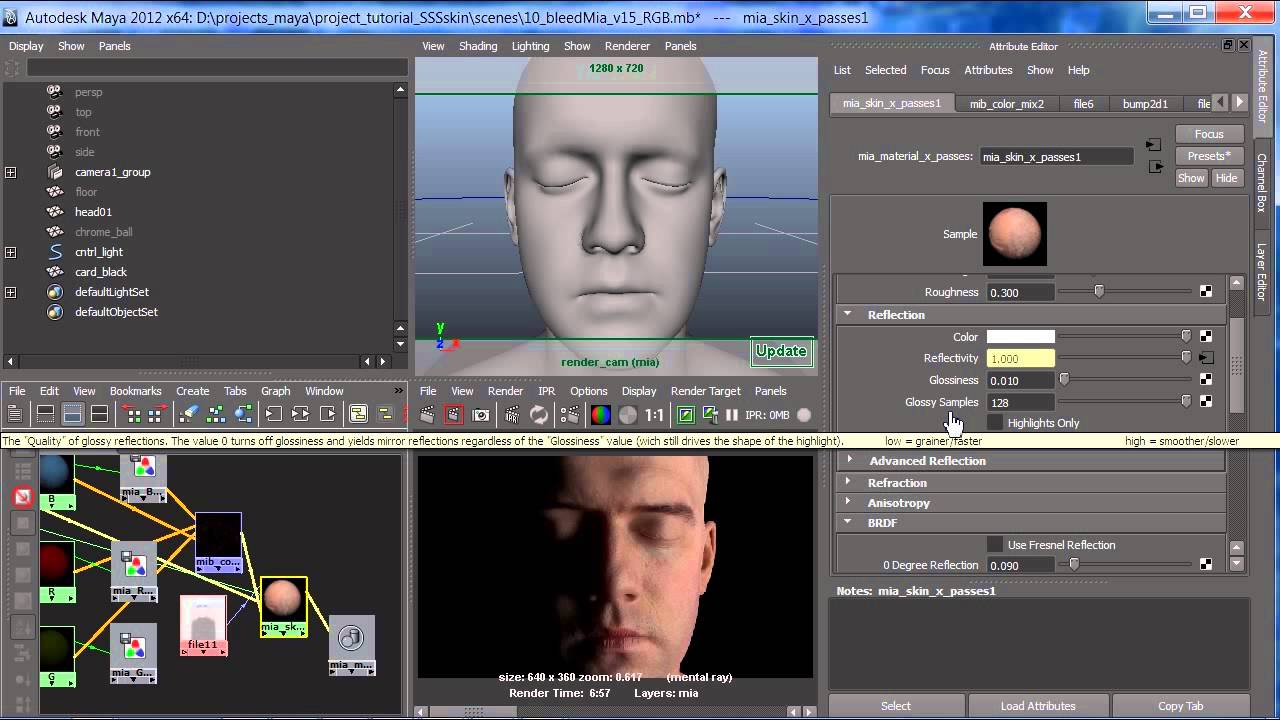Click the 1:1 real size icon
The width and height of the screenshot is (1280, 720).
pos(654,415)
